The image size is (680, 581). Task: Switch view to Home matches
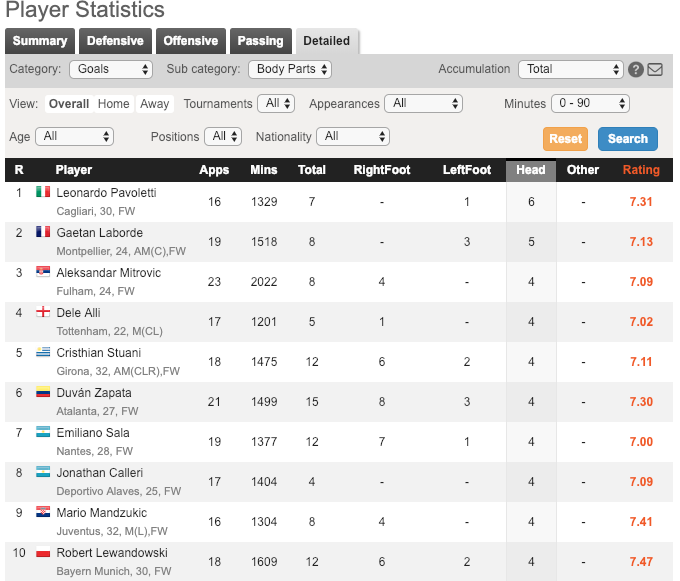(x=113, y=104)
